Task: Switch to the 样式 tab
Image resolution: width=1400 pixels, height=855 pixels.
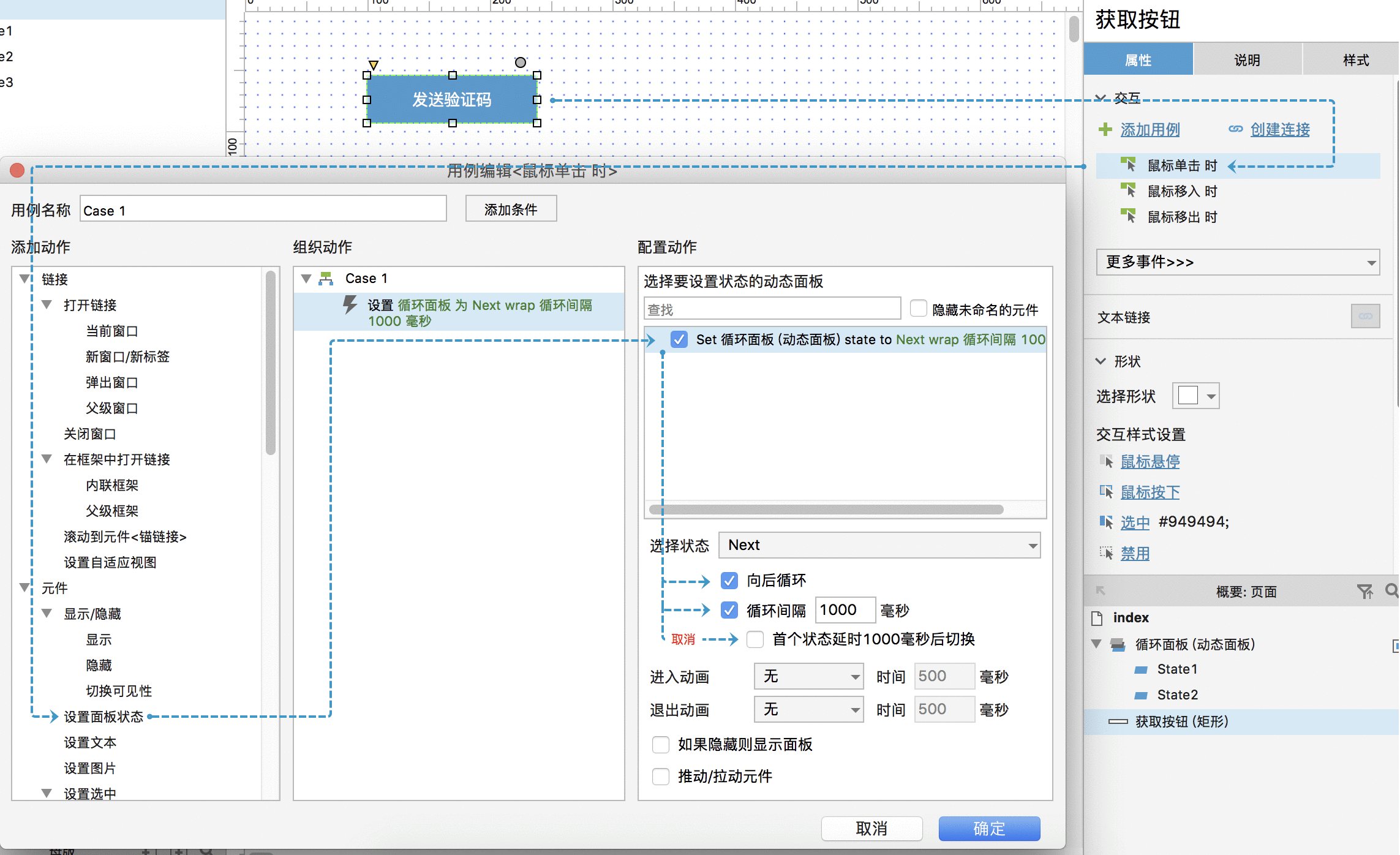Action: [x=1355, y=59]
